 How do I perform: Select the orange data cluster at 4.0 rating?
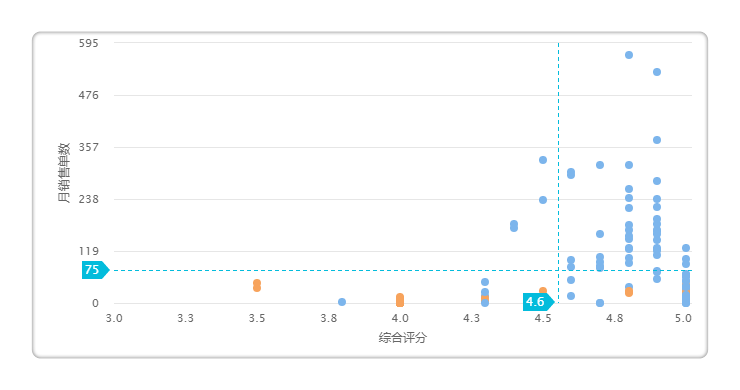[x=400, y=300]
